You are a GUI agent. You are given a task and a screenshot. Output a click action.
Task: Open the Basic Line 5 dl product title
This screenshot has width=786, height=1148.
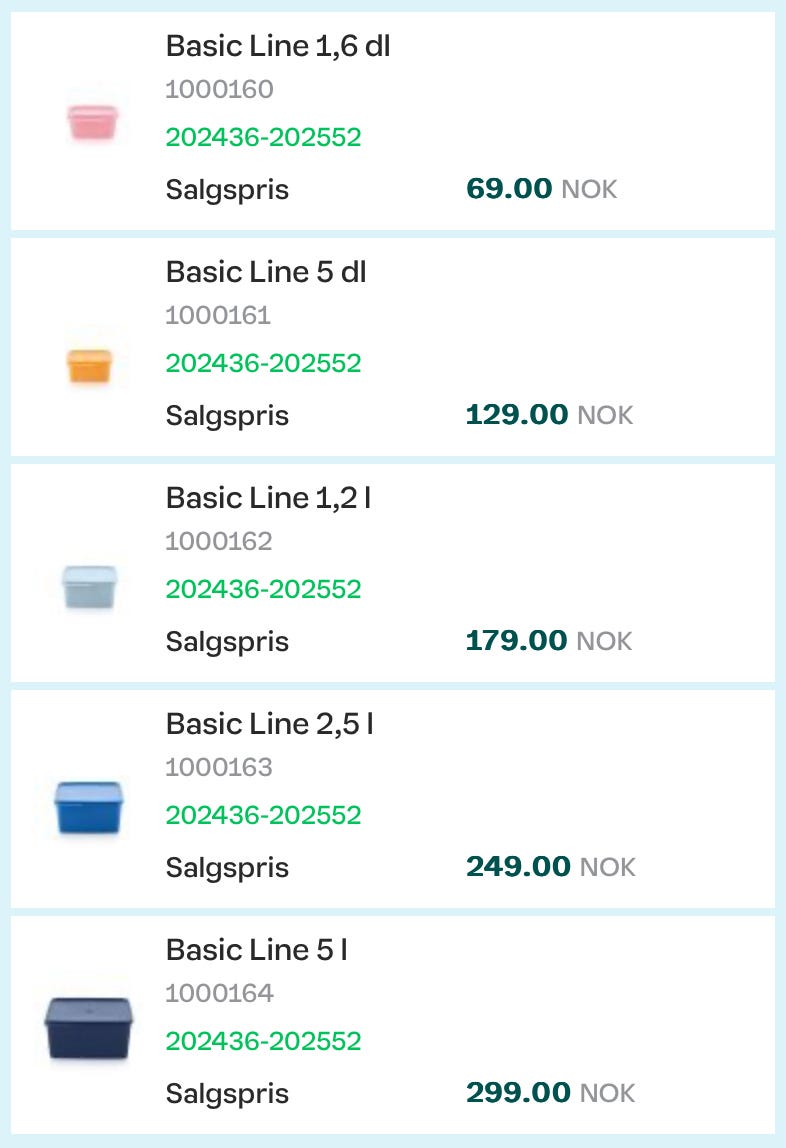(266, 272)
